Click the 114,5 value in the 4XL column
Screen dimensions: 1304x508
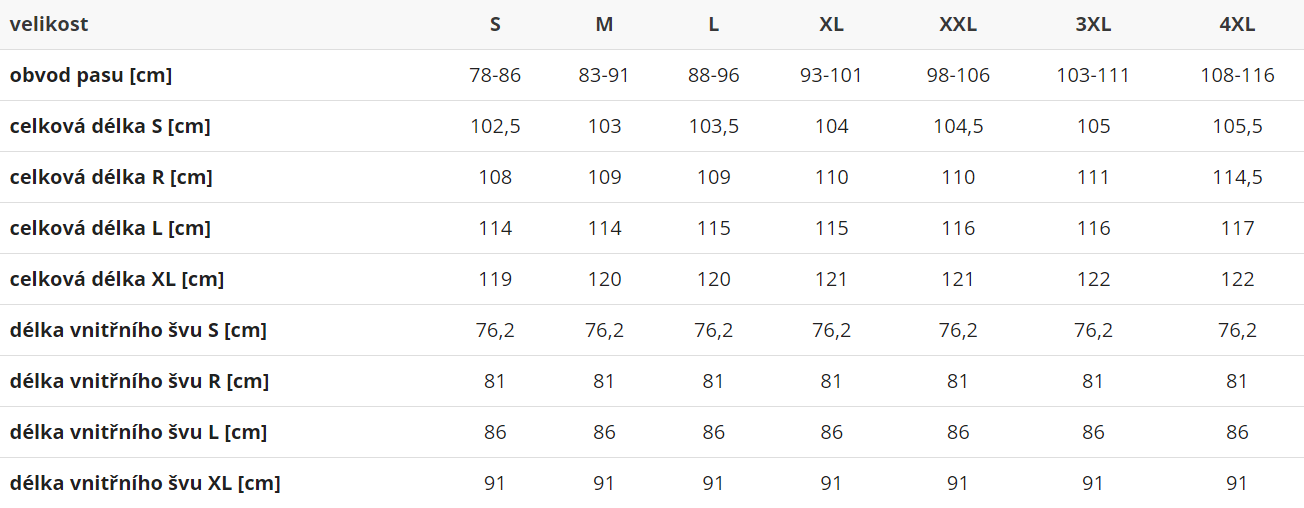(x=1237, y=177)
